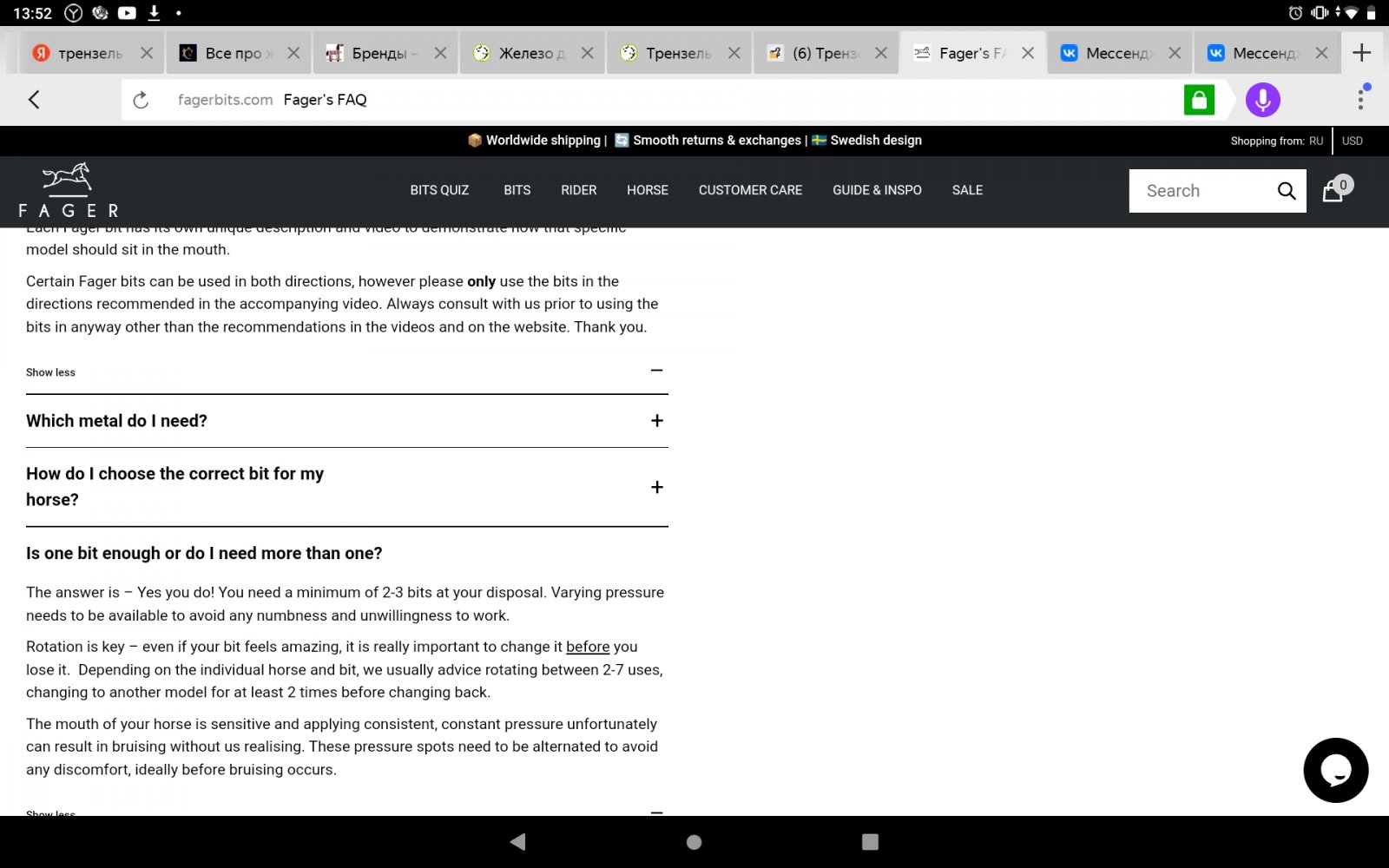This screenshot has height=868, width=1389.
Task: Open the BITS menu
Action: pos(517,190)
